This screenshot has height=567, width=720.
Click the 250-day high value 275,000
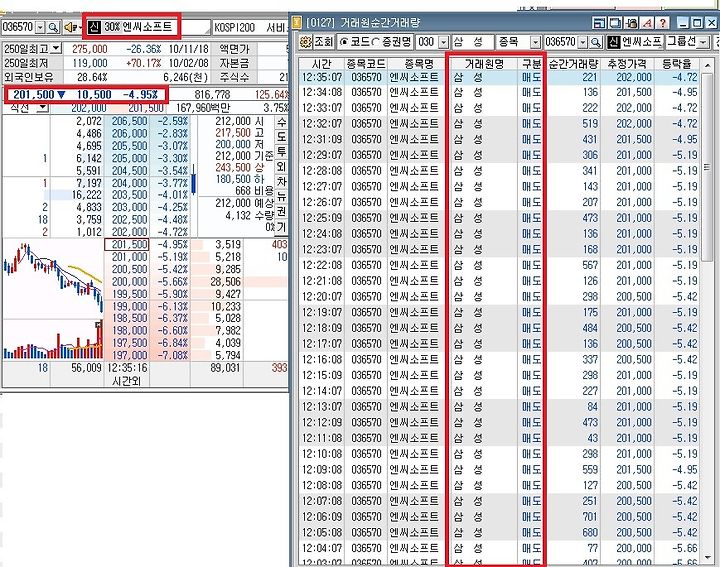pyautogui.click(x=90, y=49)
